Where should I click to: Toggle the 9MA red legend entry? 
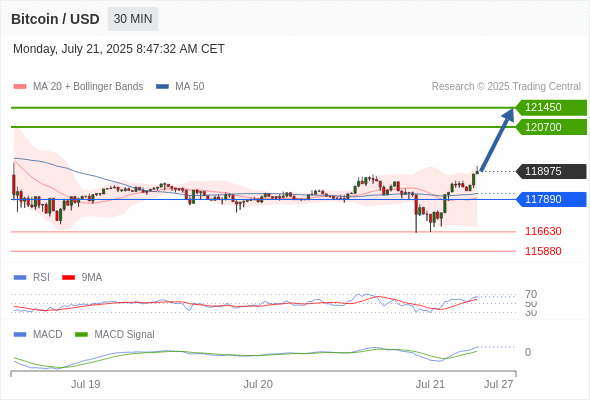[82, 277]
